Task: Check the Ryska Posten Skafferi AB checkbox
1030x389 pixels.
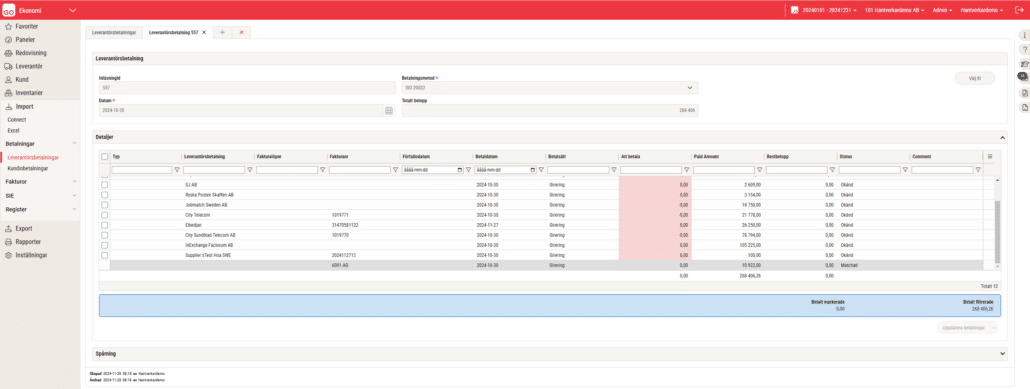Action: (x=104, y=195)
